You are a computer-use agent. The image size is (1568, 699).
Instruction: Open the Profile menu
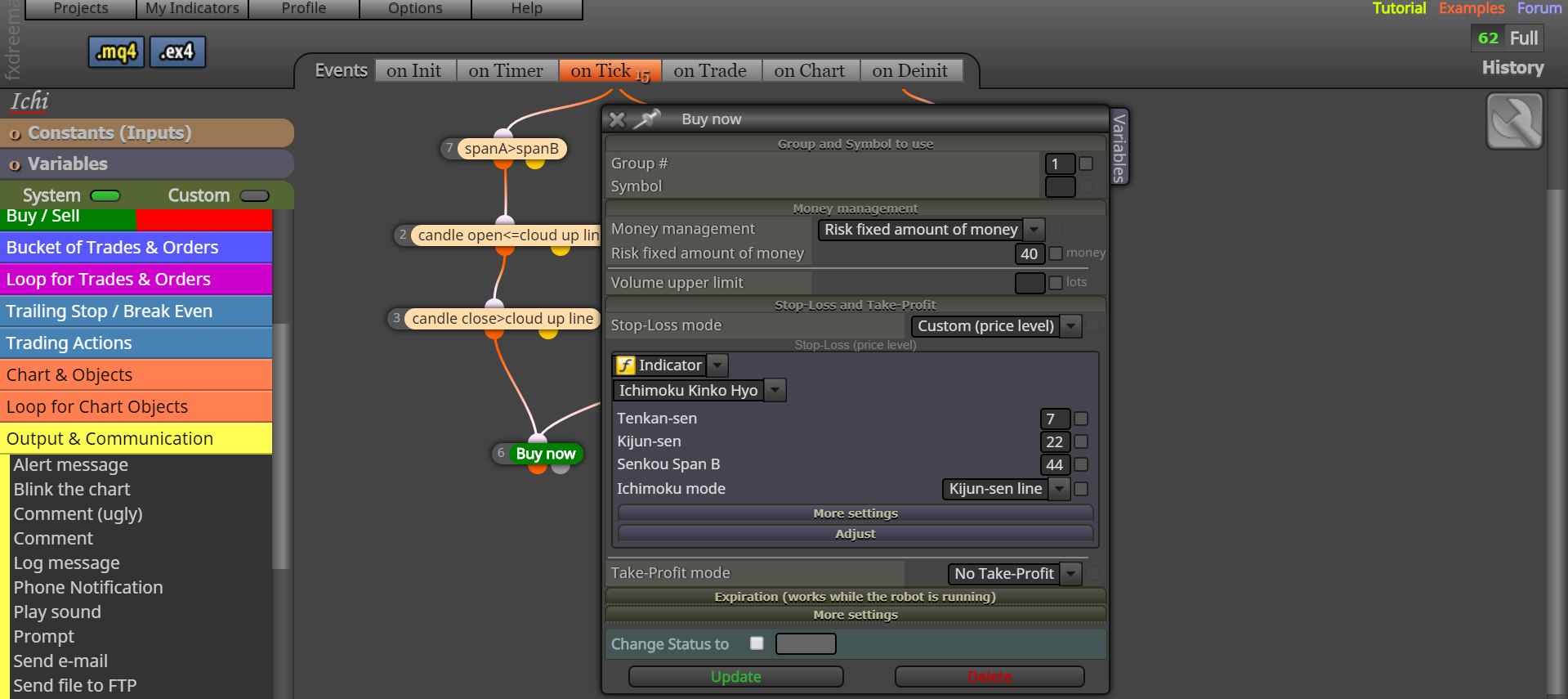pos(304,8)
